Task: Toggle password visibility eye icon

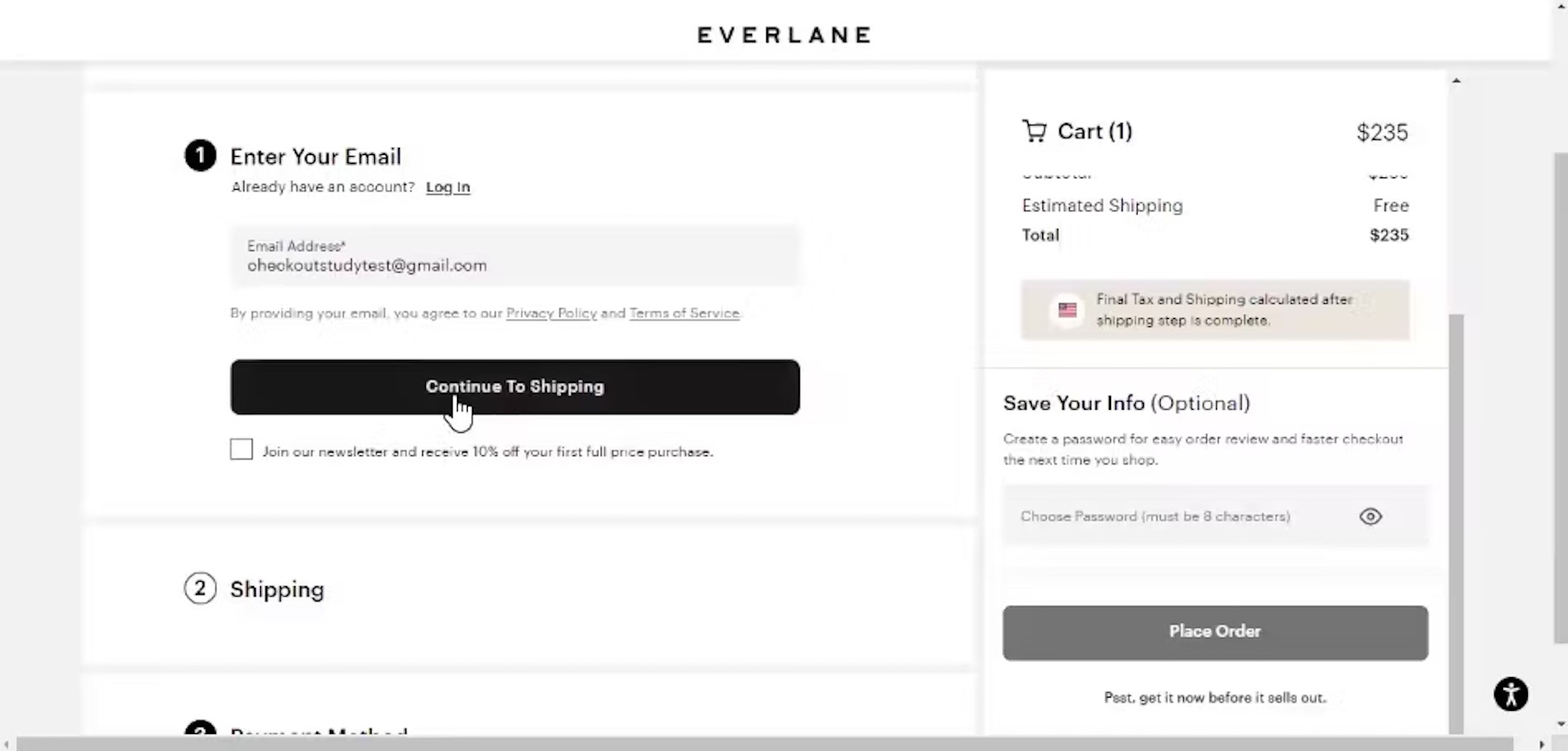Action: [1370, 517]
